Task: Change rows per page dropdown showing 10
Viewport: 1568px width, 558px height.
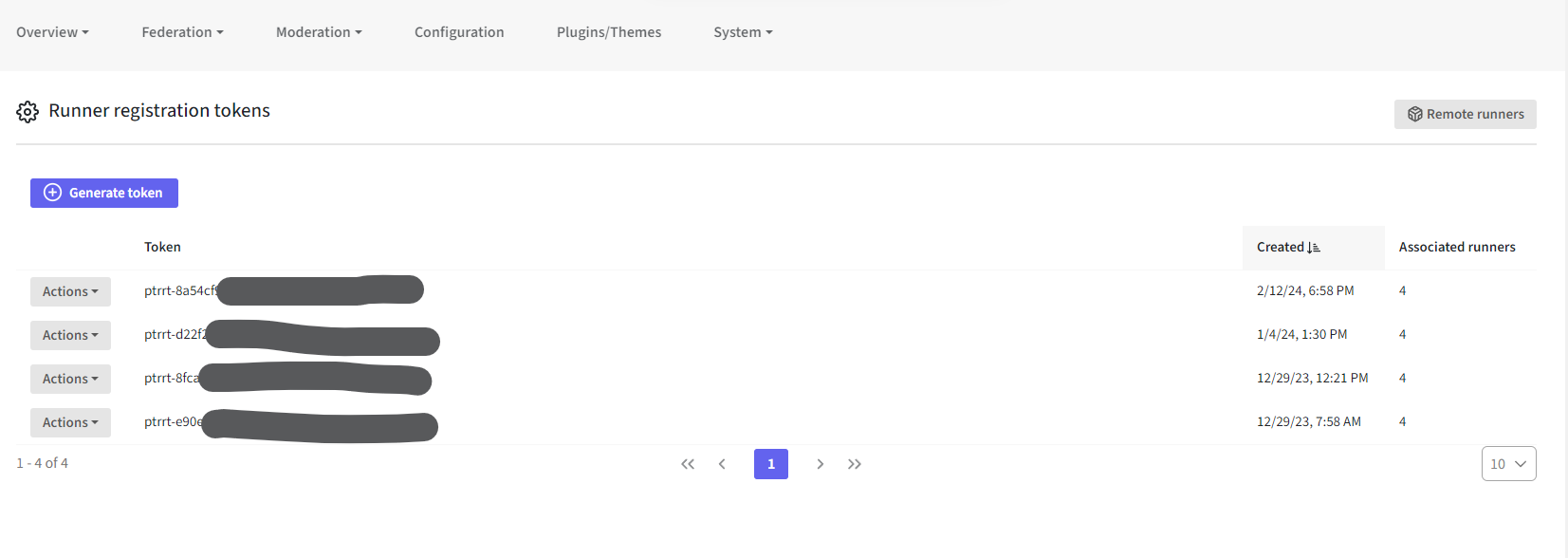Action: [1508, 464]
